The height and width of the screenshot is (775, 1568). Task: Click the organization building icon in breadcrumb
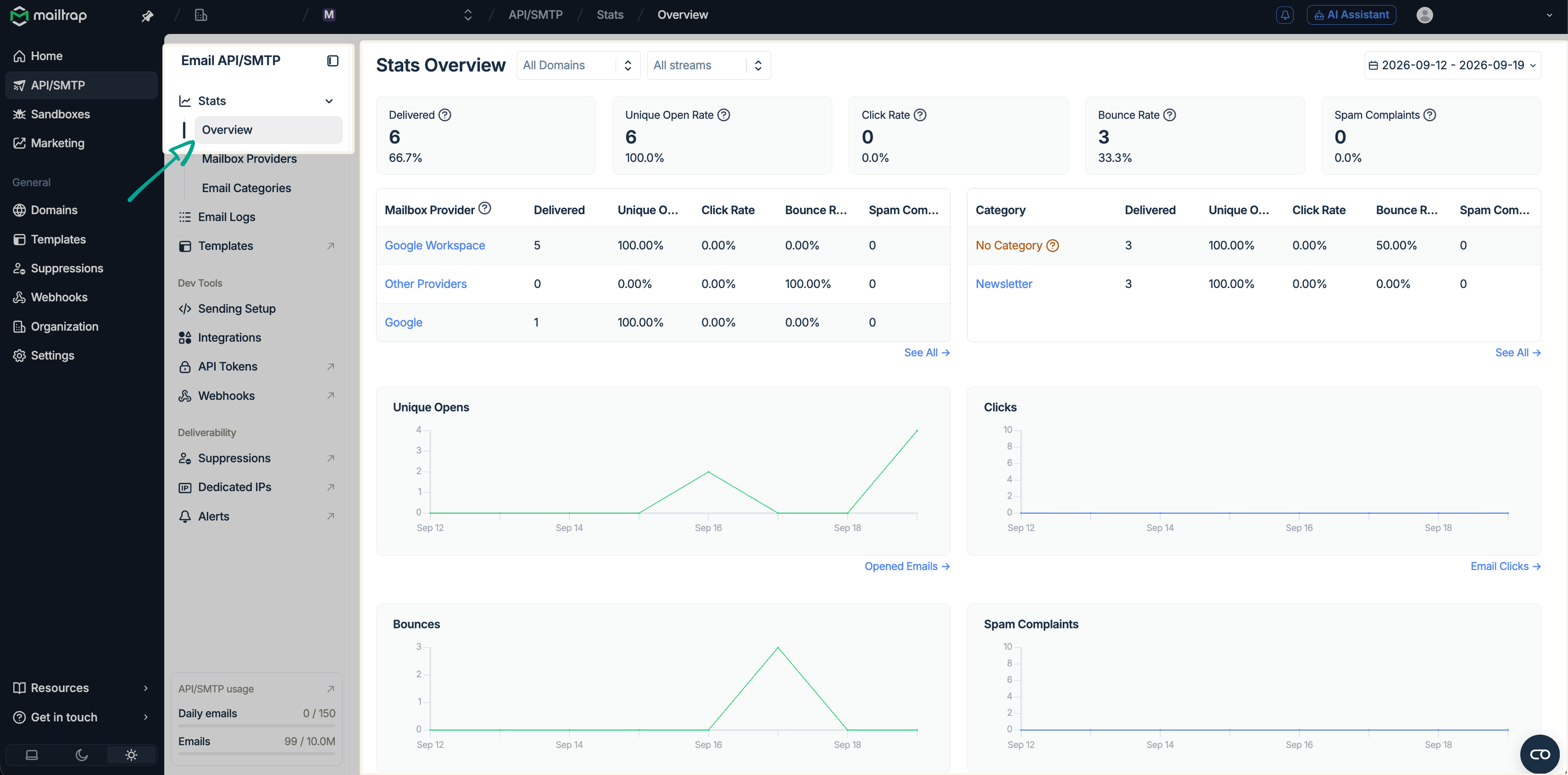coord(201,15)
